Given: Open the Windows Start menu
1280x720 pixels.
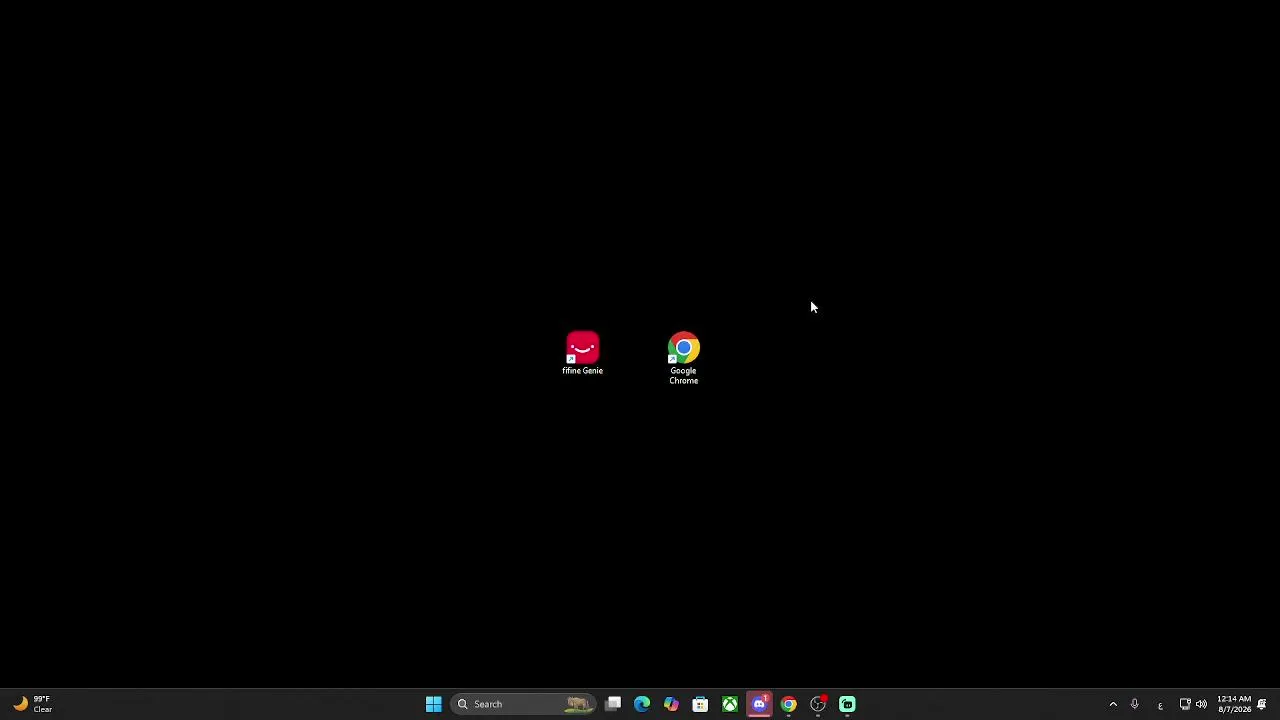Looking at the screenshot, I should [433, 704].
